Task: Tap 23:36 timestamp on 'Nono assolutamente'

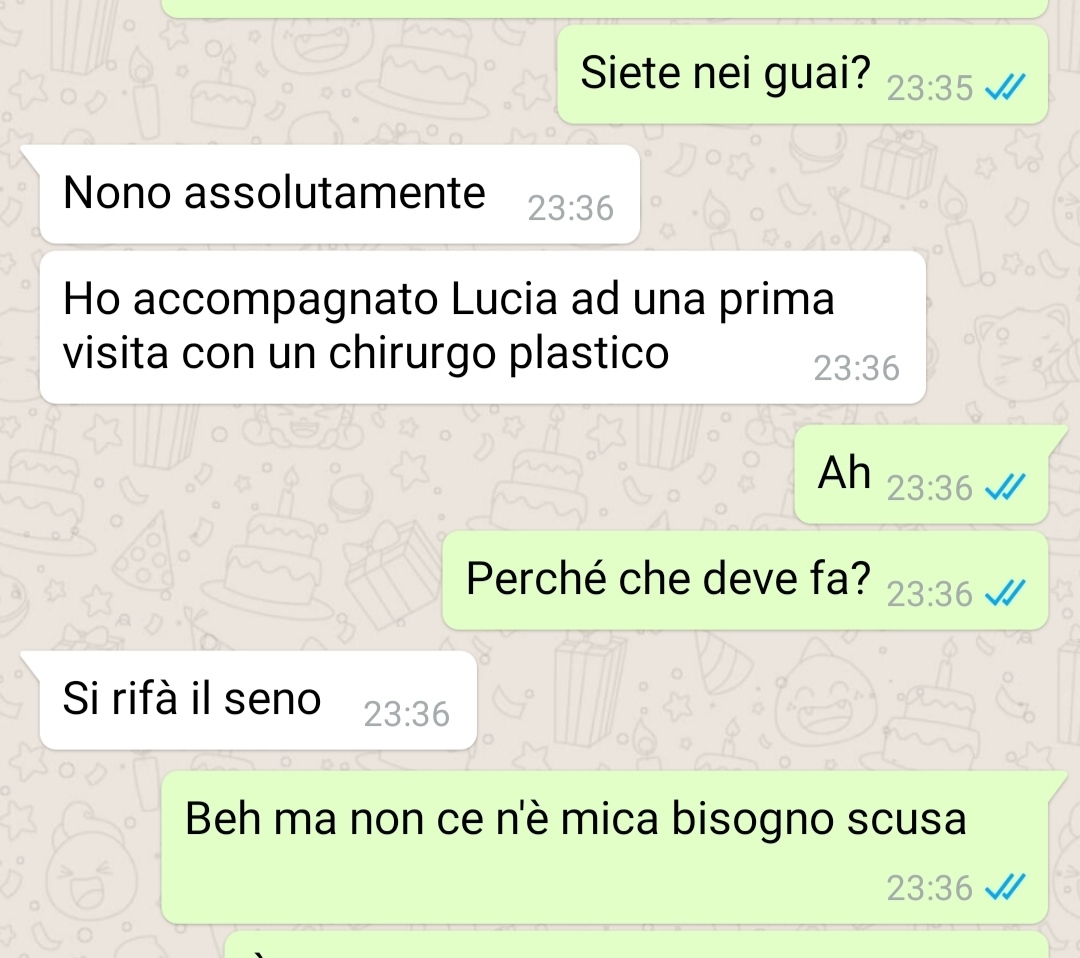Action: [x=570, y=208]
